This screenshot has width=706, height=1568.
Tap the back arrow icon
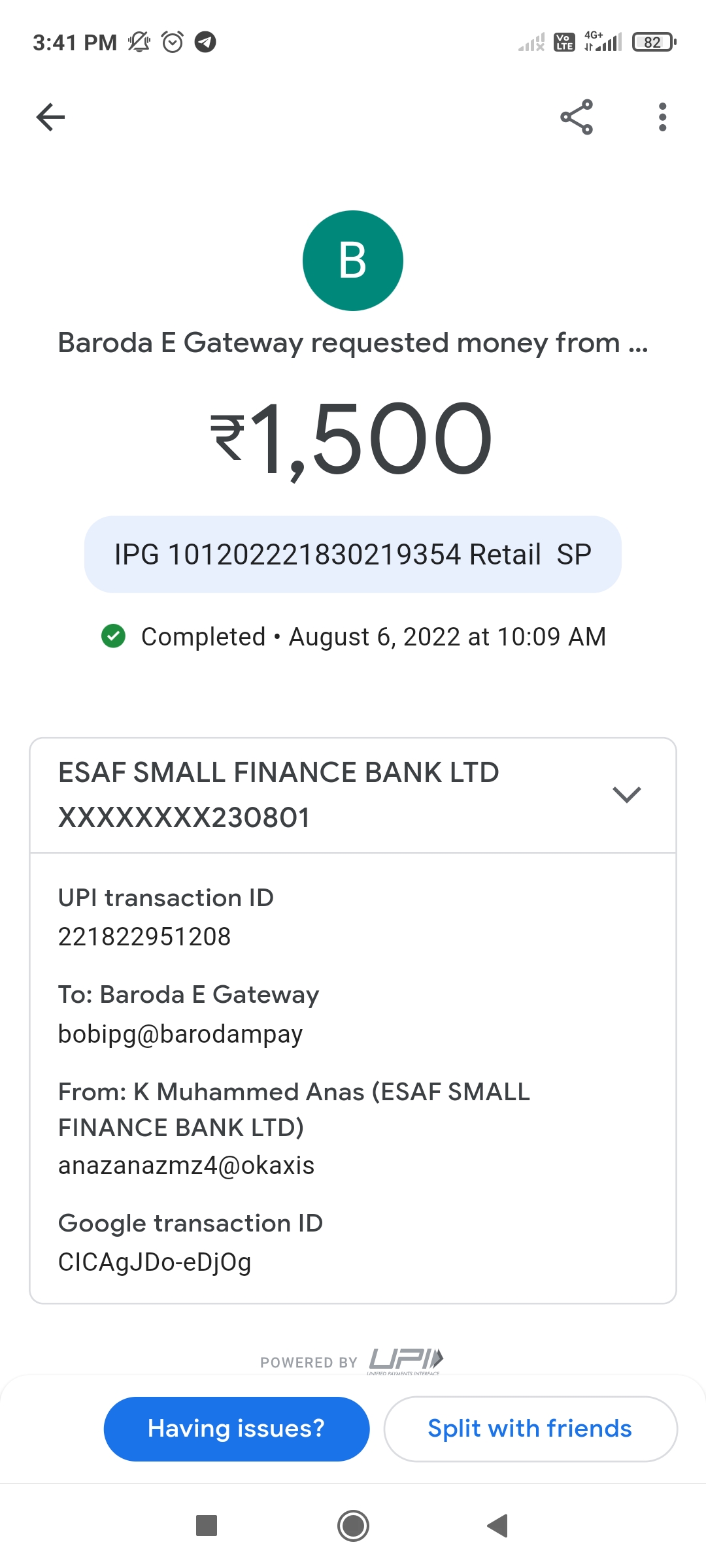[x=50, y=118]
